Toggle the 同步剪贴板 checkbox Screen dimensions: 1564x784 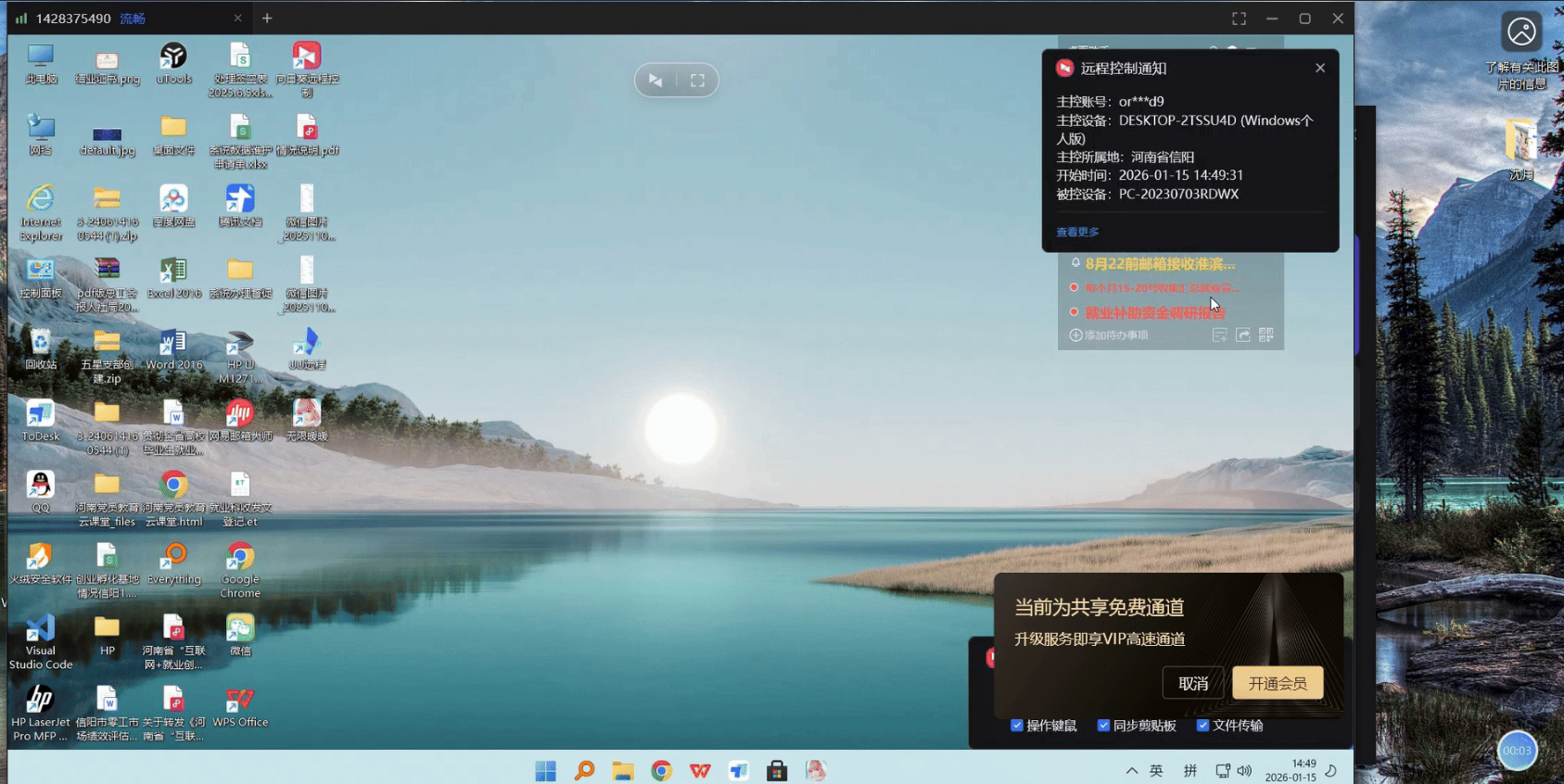tap(1103, 726)
